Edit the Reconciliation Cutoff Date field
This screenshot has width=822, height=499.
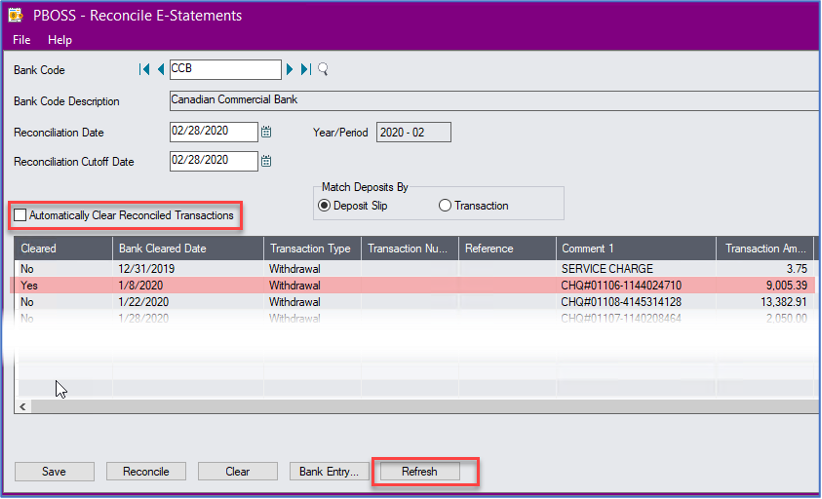point(214,161)
